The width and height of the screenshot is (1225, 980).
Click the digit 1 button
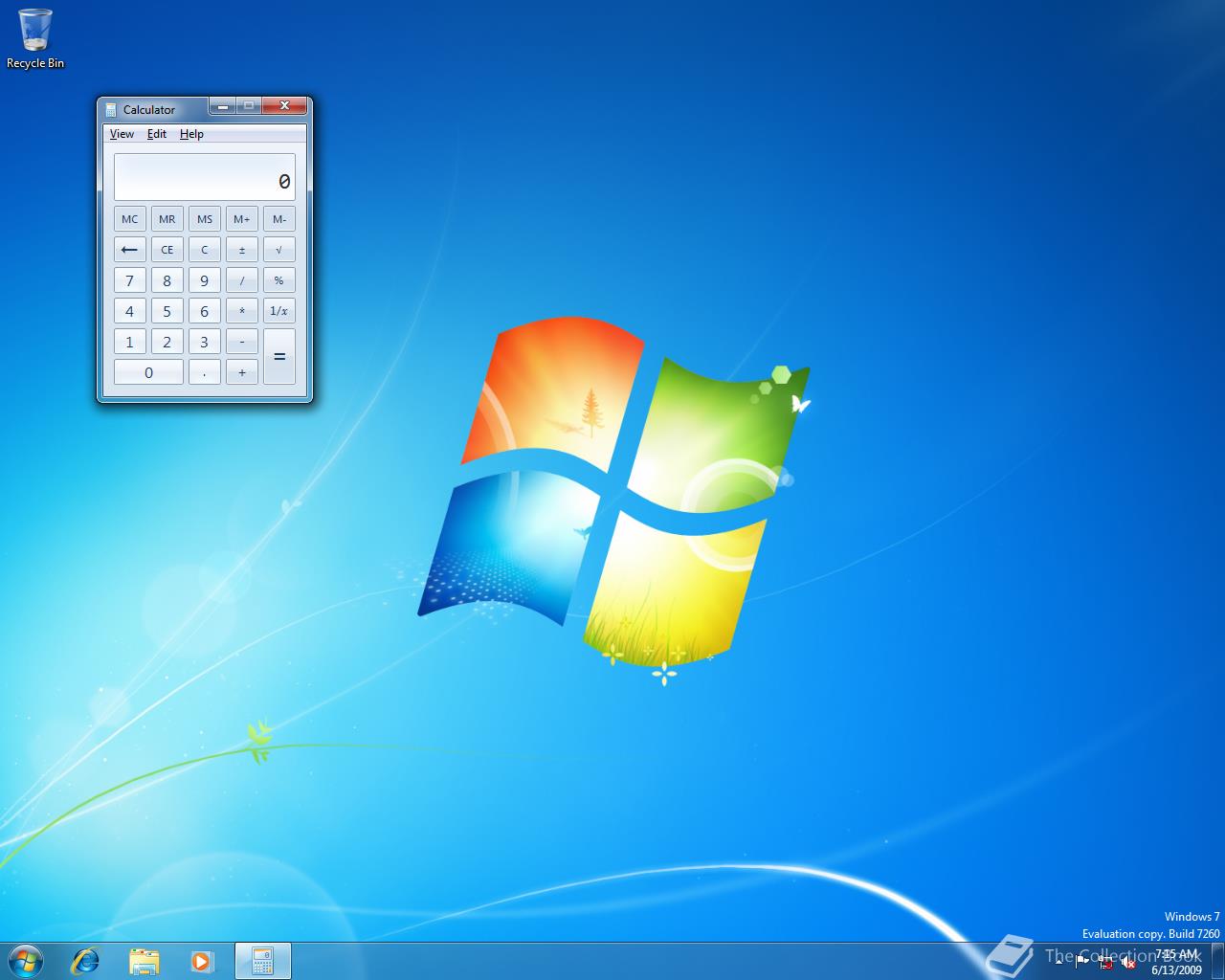pos(129,342)
